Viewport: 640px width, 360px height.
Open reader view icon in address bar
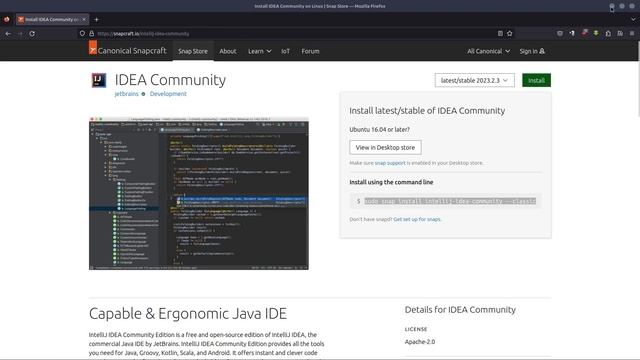(500, 33)
